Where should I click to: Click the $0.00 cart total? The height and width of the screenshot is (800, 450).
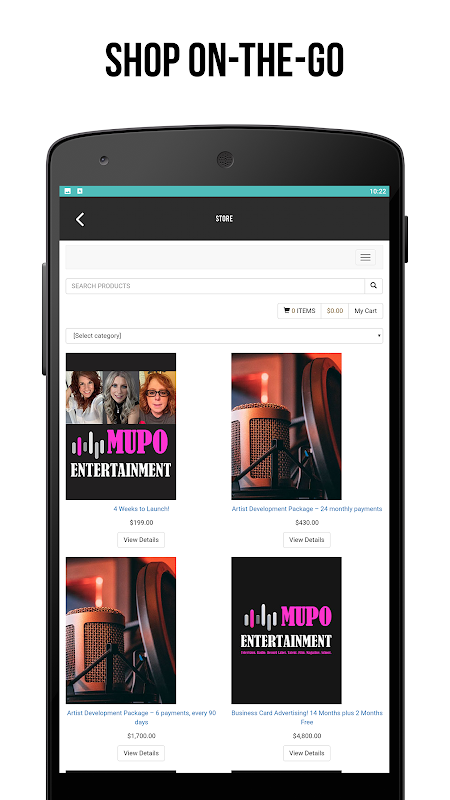335,311
